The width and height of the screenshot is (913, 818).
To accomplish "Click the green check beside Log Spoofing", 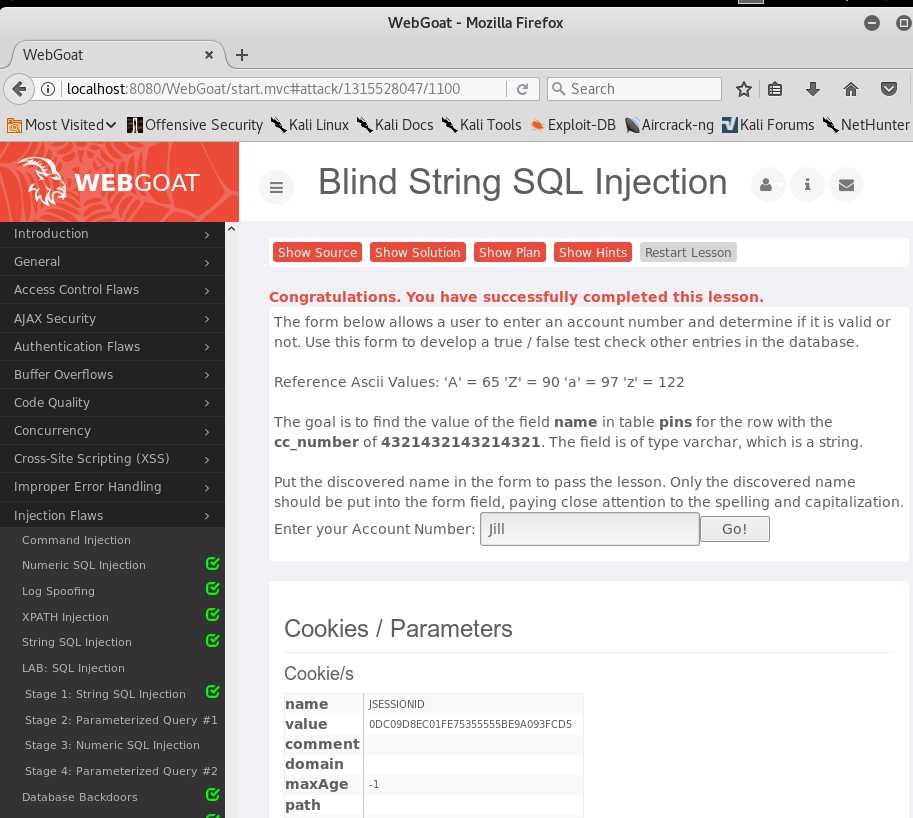I will pyautogui.click(x=213, y=589).
